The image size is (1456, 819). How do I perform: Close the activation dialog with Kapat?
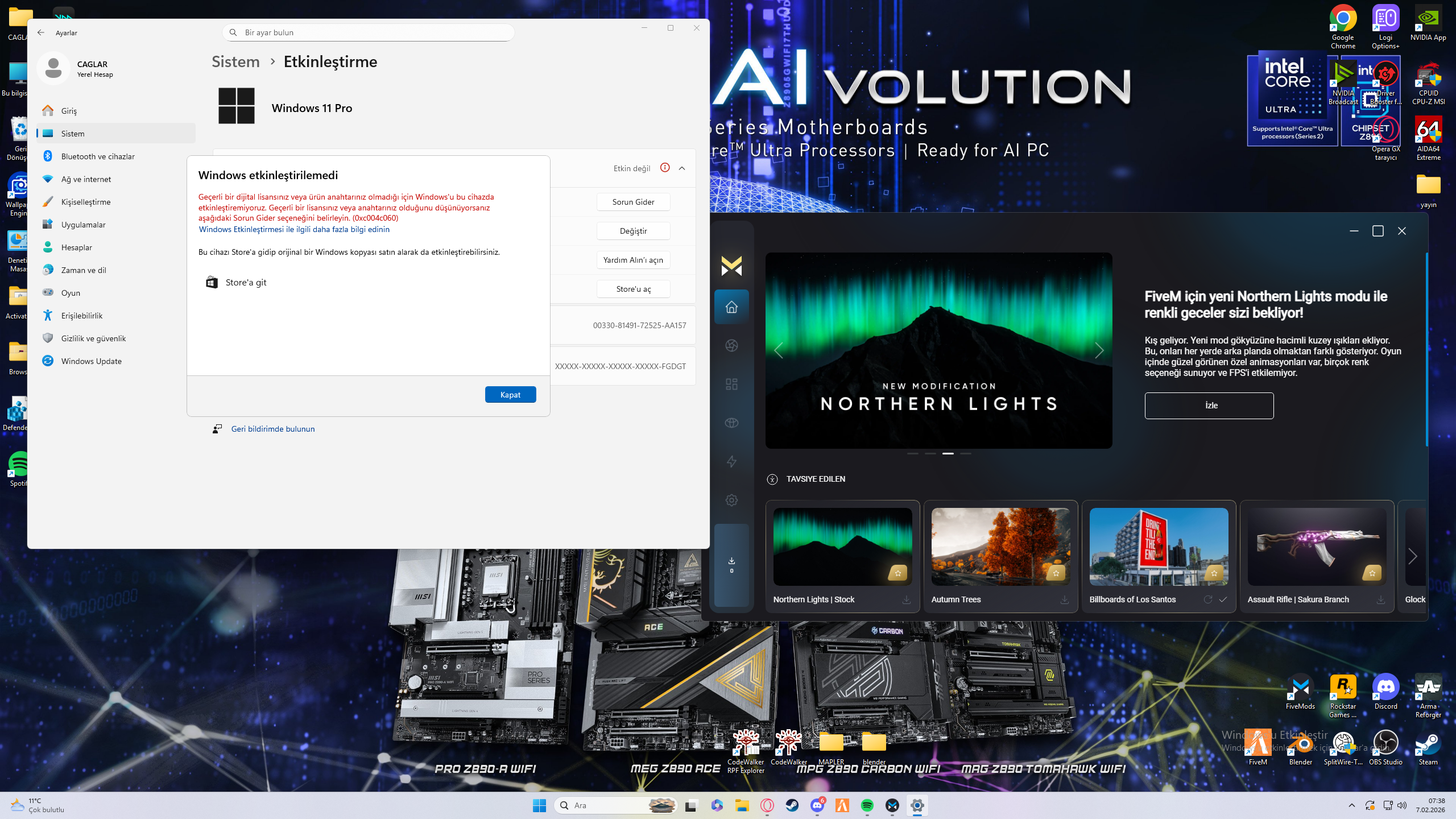tap(510, 395)
